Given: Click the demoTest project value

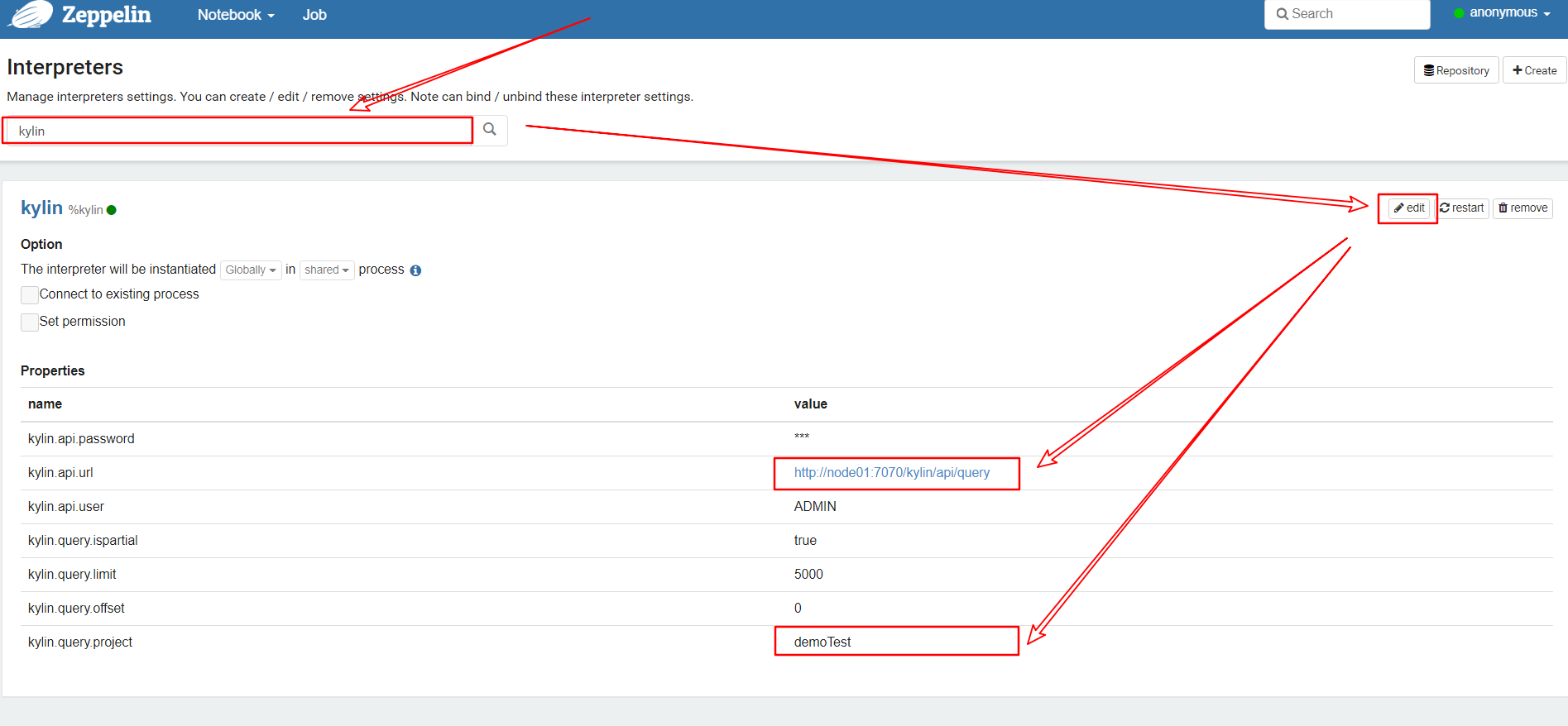Looking at the screenshot, I should (822, 642).
